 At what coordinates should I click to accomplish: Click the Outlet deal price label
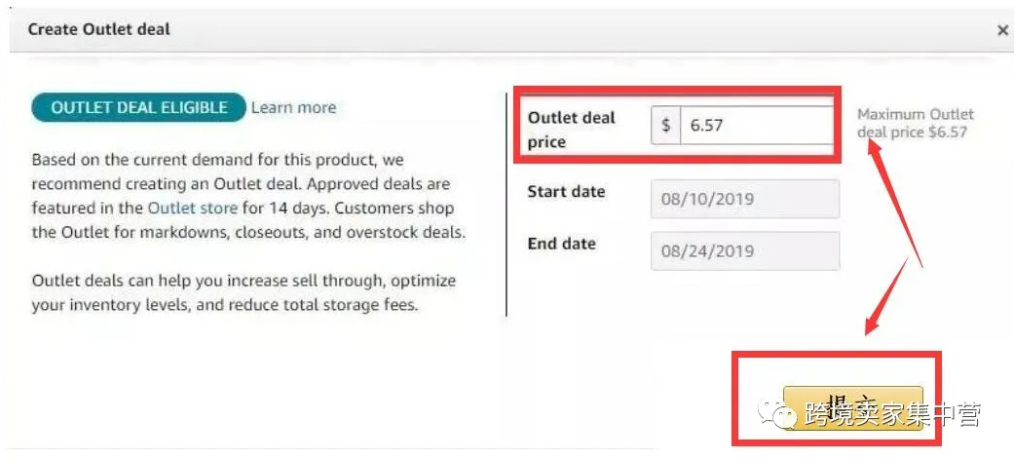coord(571,130)
